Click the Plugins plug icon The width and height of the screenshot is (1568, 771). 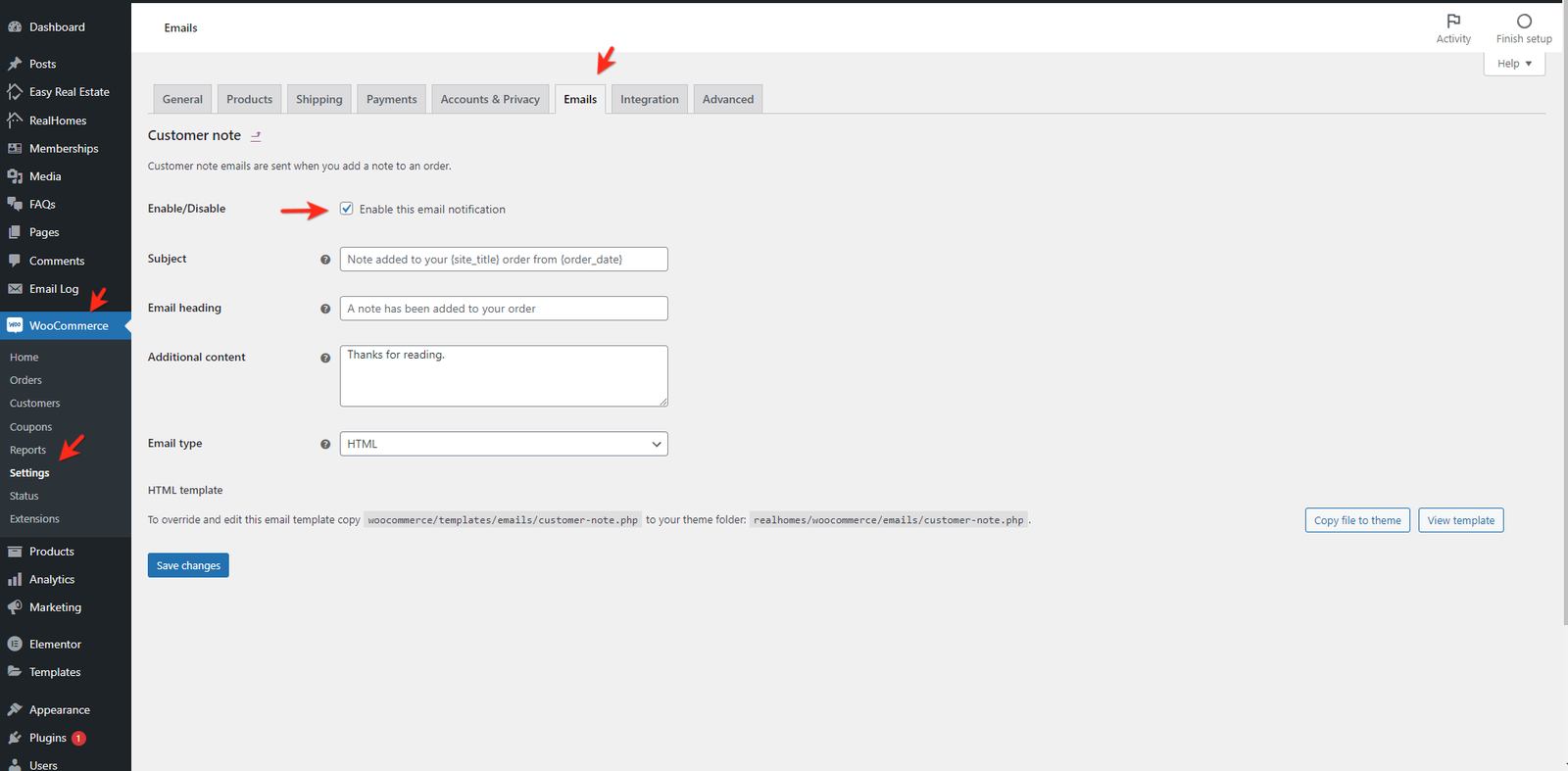click(15, 738)
